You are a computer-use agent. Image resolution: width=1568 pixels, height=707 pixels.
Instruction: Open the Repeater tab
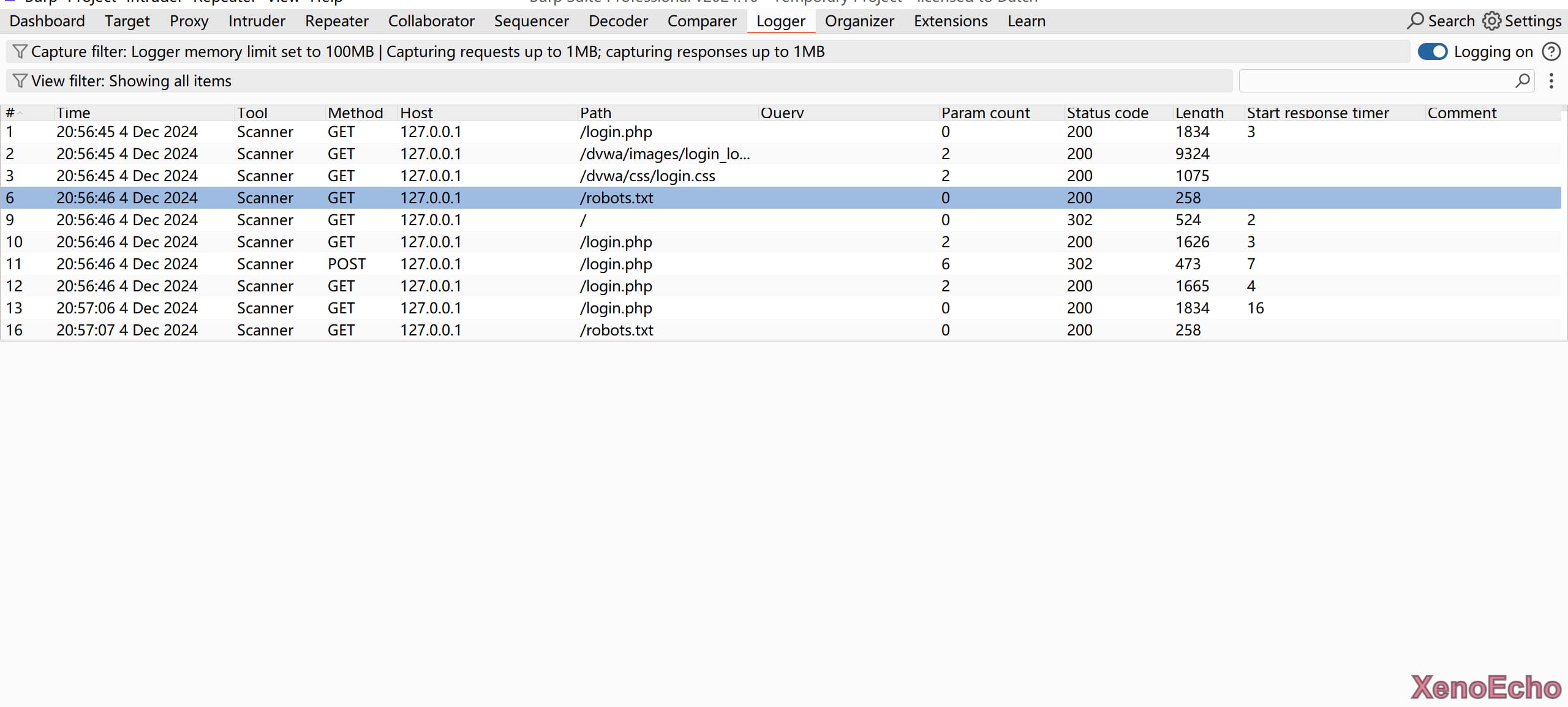(x=336, y=21)
